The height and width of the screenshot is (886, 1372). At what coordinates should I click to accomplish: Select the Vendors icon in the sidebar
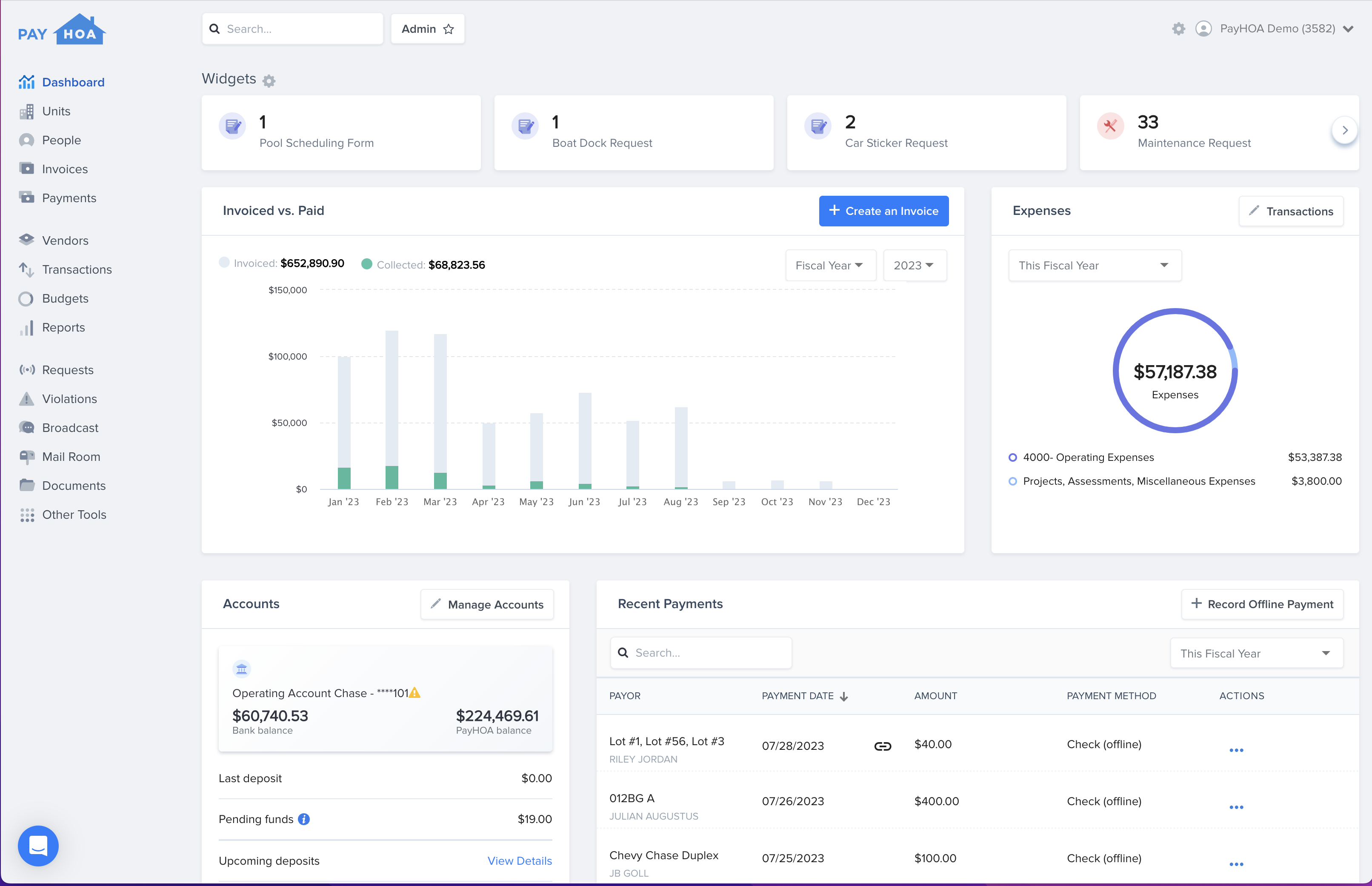(x=26, y=240)
